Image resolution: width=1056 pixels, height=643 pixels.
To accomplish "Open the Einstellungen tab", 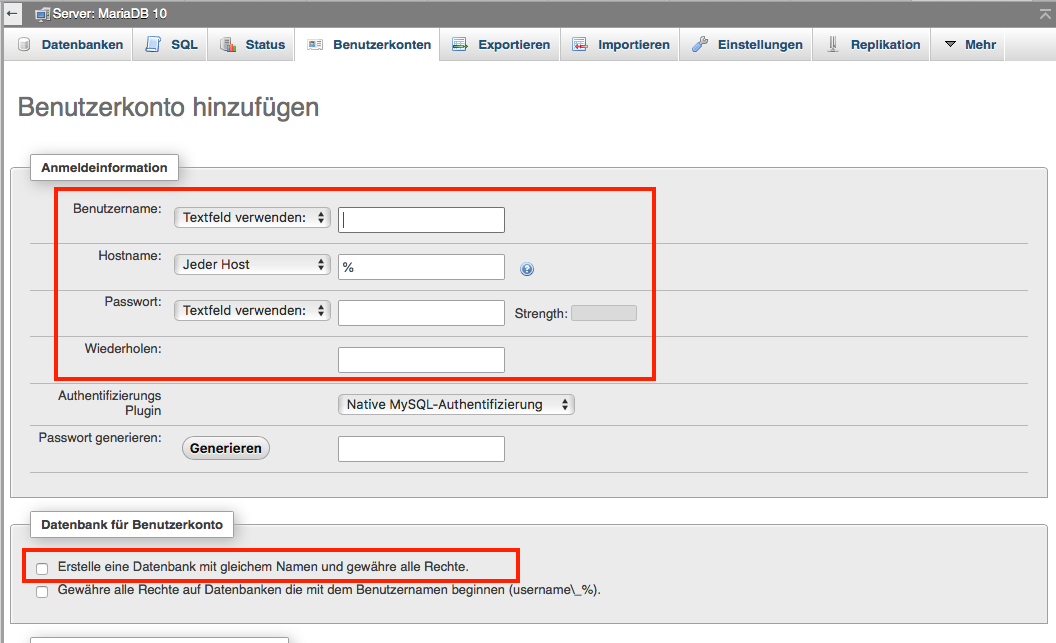I will [x=747, y=45].
